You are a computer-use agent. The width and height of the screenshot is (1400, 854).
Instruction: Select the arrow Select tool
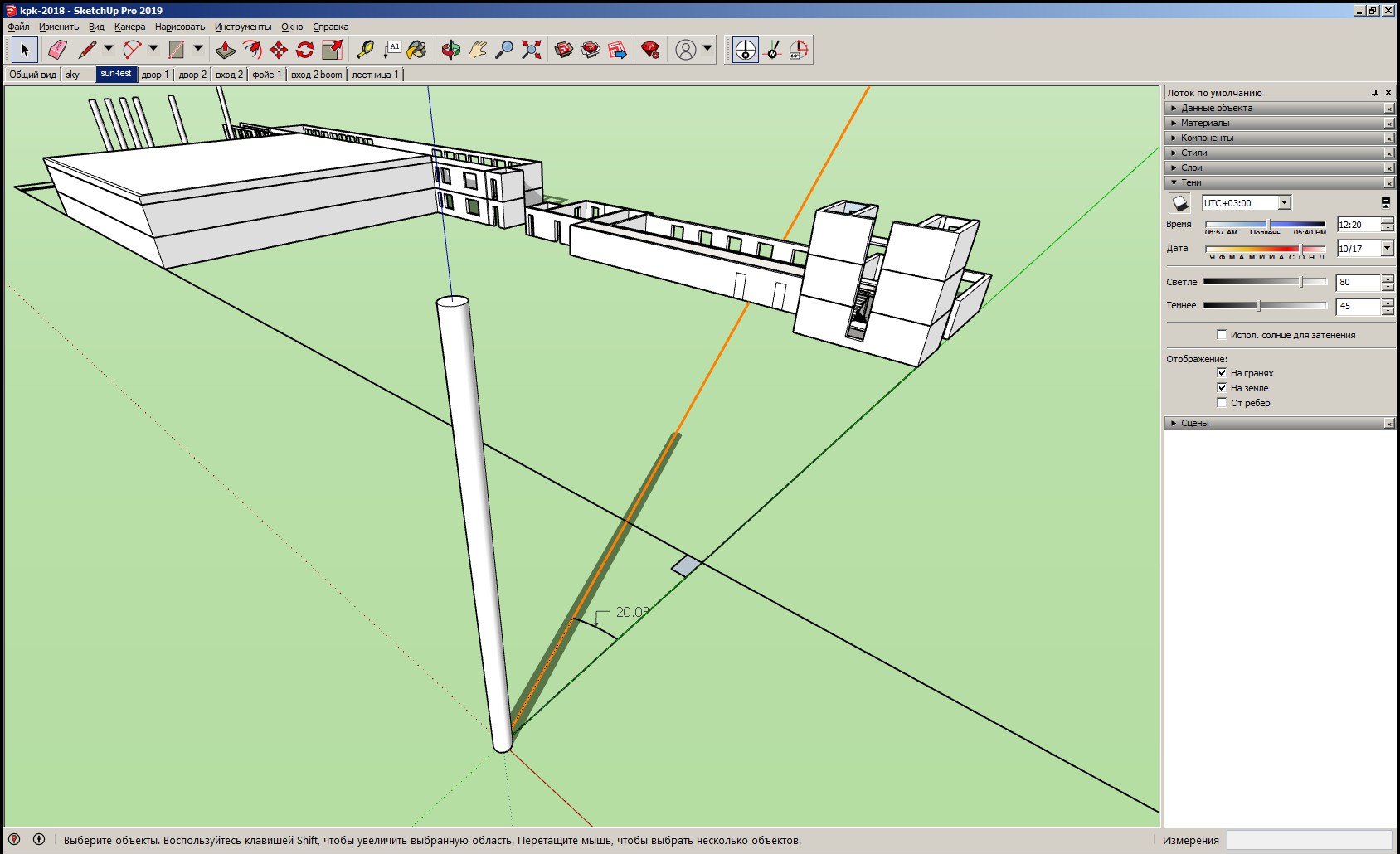tap(25, 50)
